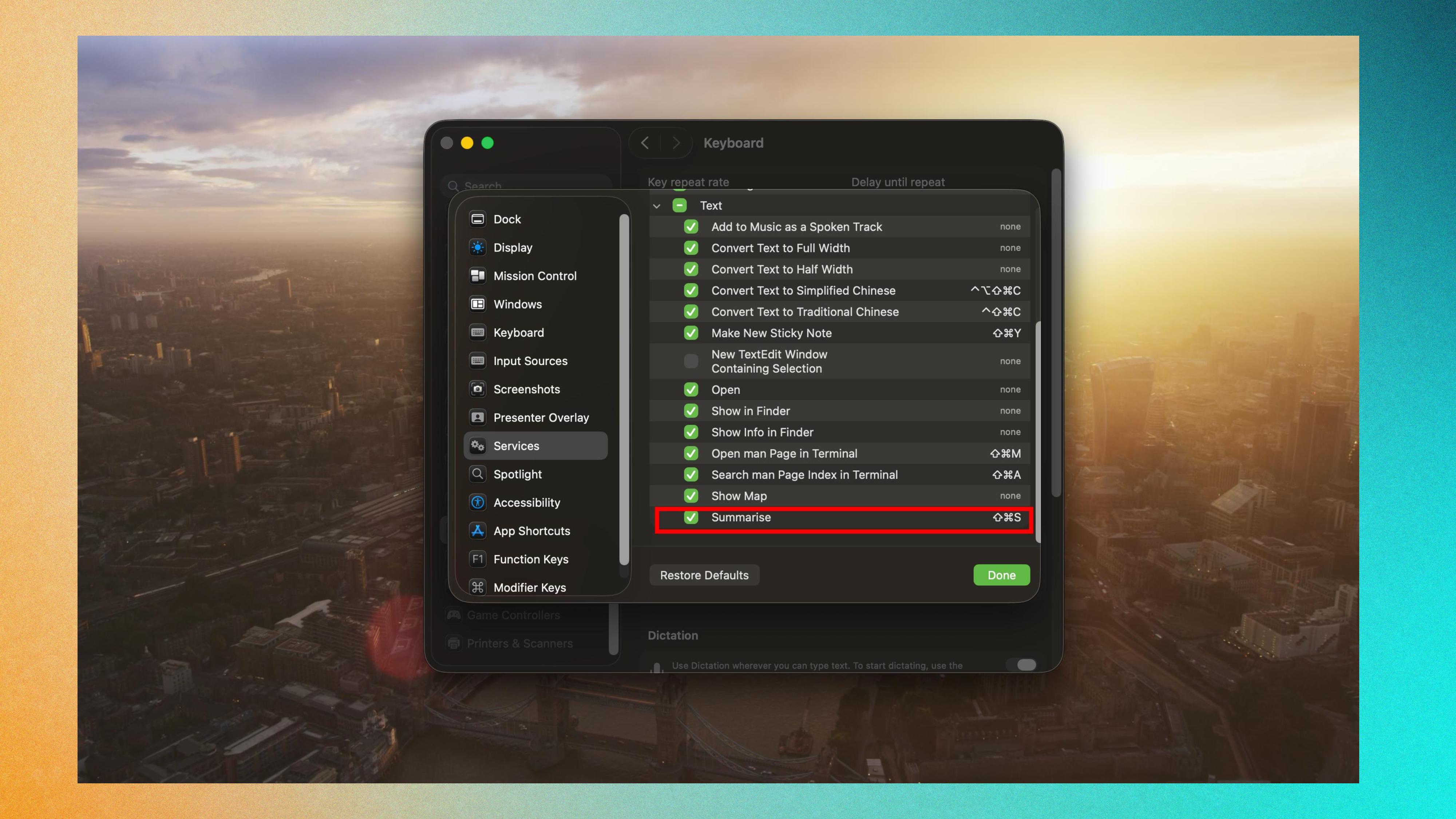This screenshot has width=1456, height=819.
Task: Select the Mission Control icon
Action: [x=478, y=276]
